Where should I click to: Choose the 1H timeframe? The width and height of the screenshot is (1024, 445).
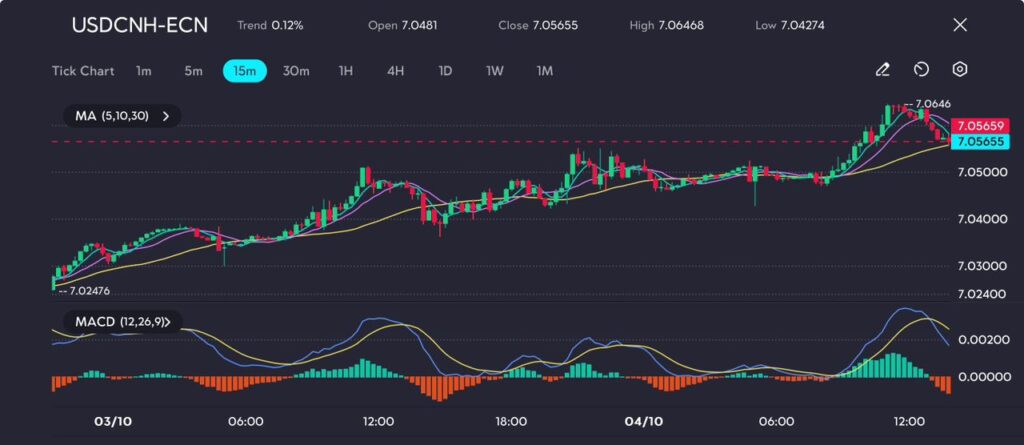346,71
